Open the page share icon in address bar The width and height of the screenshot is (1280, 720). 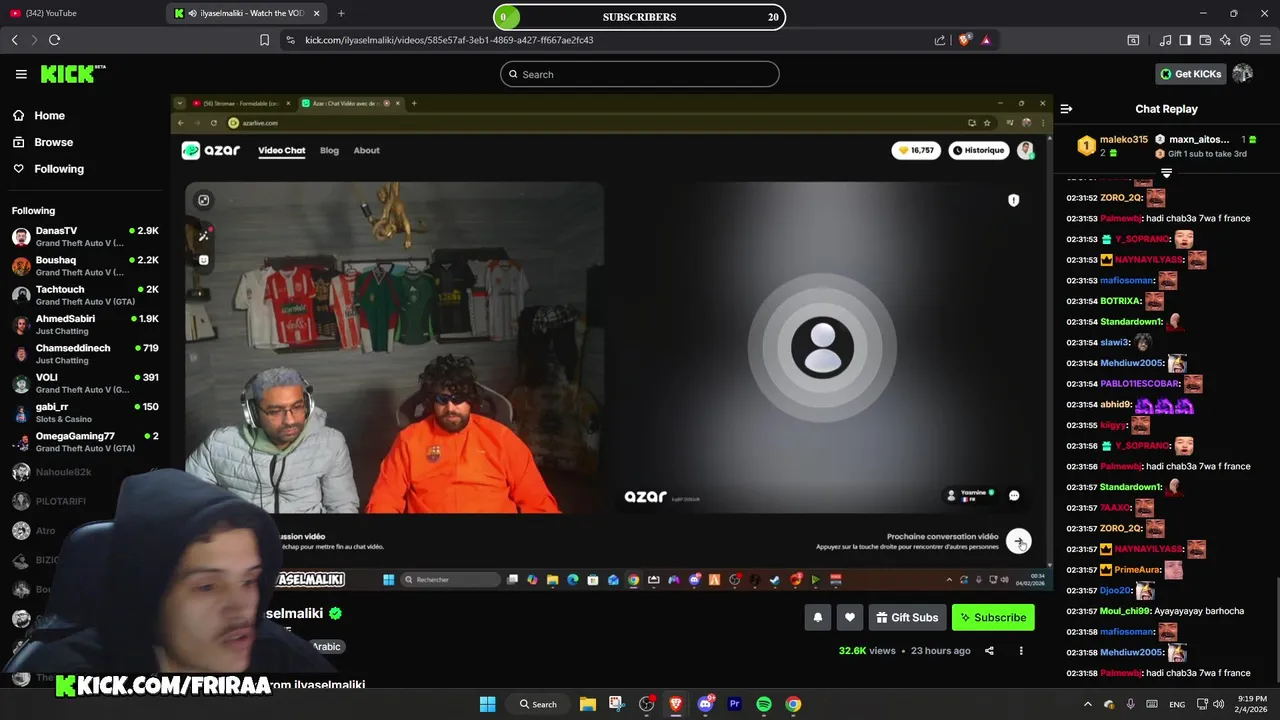(x=940, y=40)
